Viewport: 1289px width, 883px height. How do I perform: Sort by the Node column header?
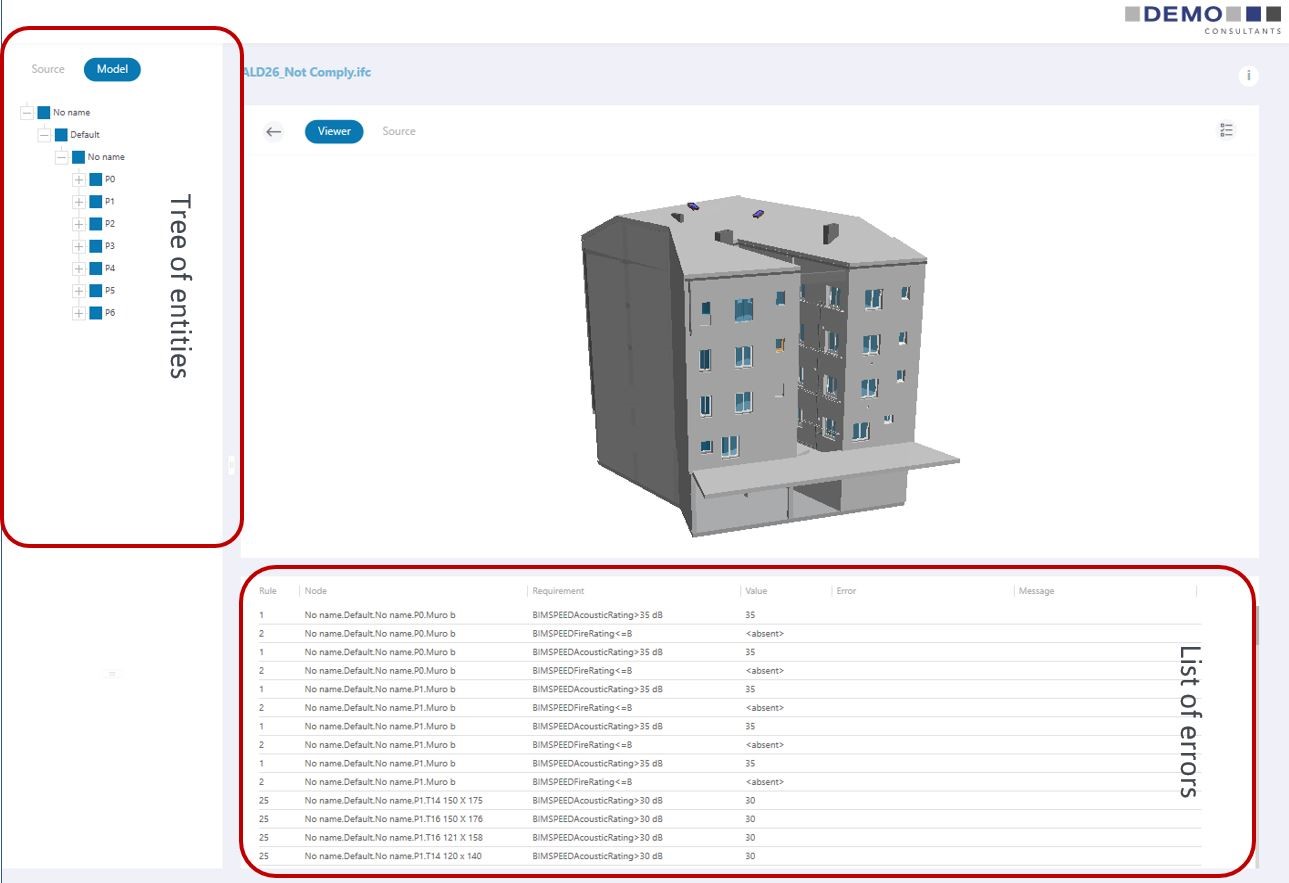click(316, 591)
